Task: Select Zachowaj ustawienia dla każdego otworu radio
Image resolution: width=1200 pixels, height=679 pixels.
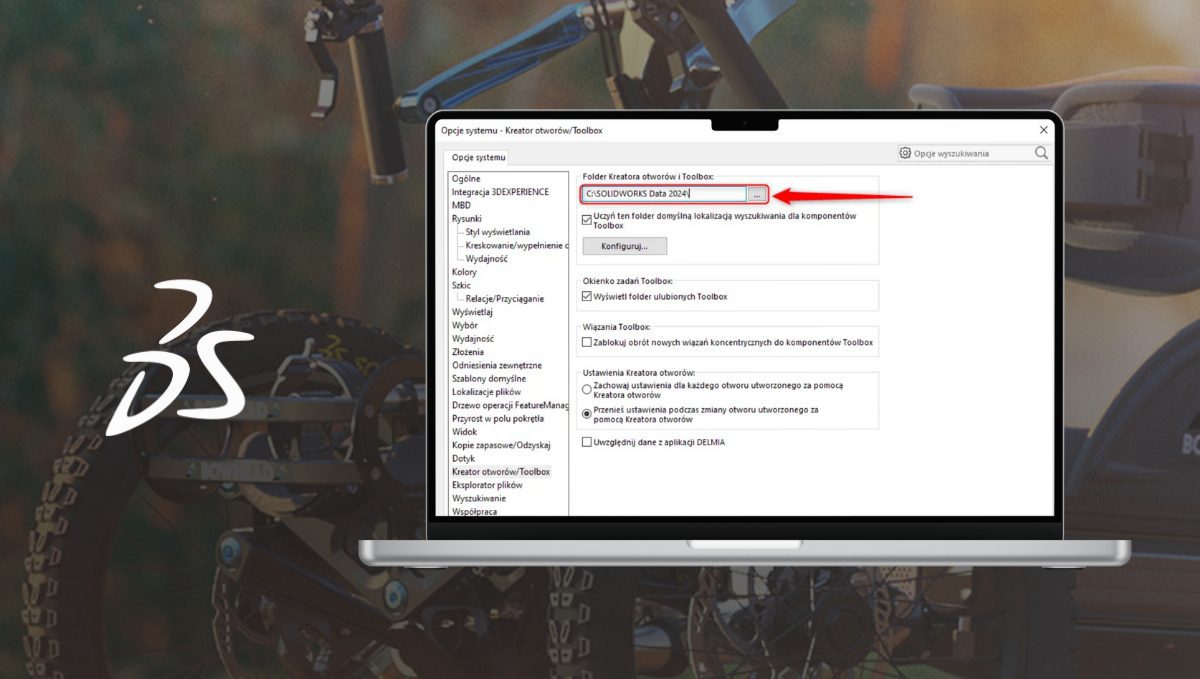Action: point(586,390)
